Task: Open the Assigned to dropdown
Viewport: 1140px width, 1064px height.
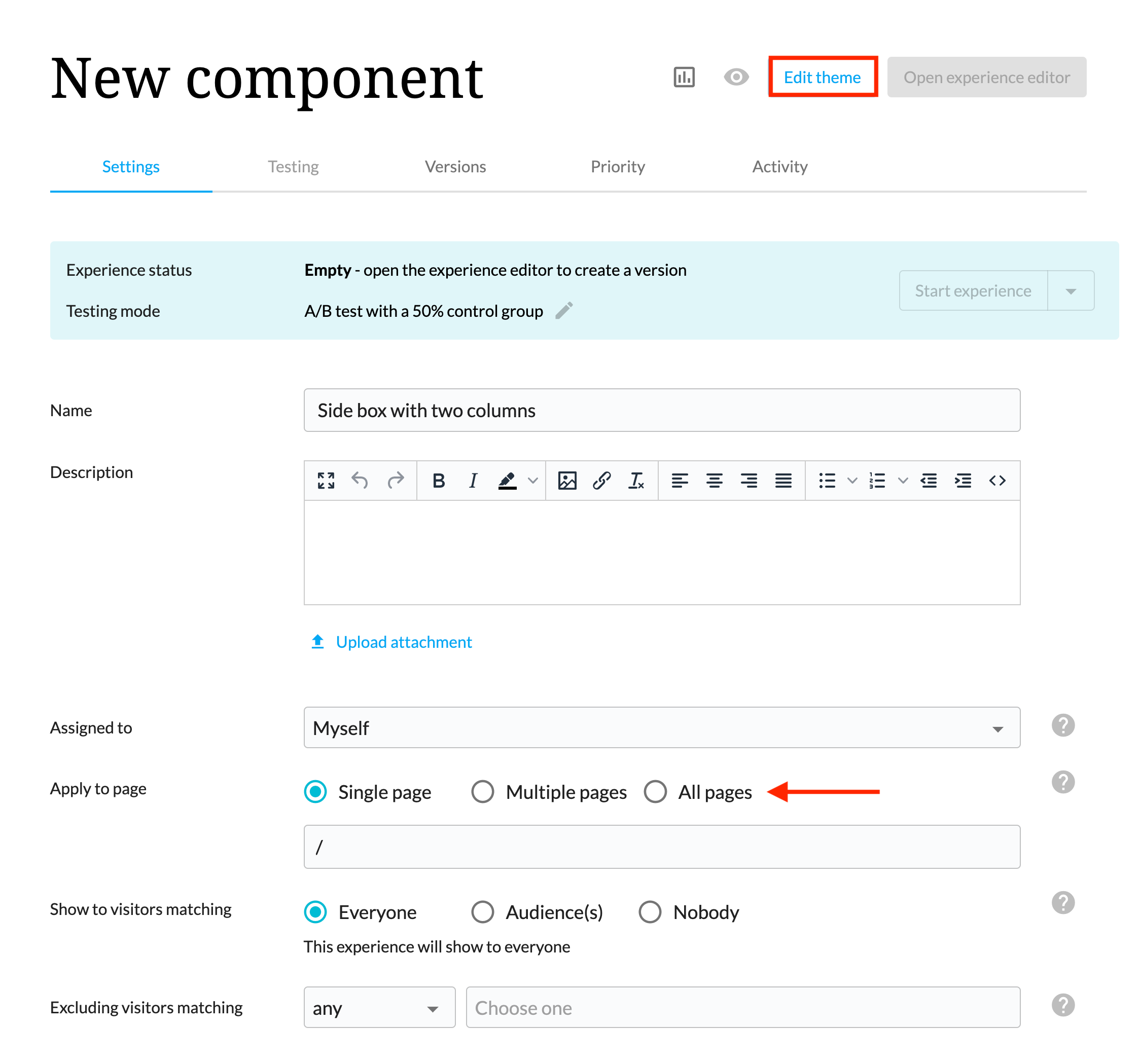Action: pos(661,727)
